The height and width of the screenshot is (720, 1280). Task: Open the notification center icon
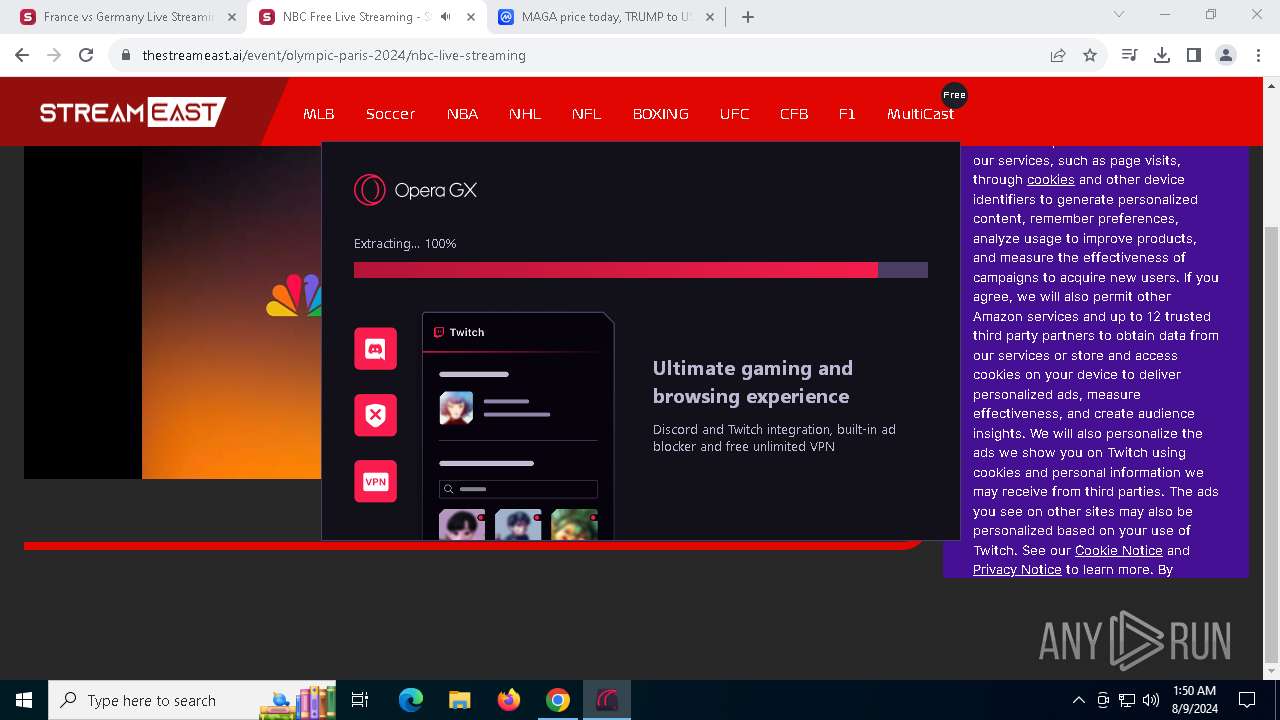click(1247, 700)
